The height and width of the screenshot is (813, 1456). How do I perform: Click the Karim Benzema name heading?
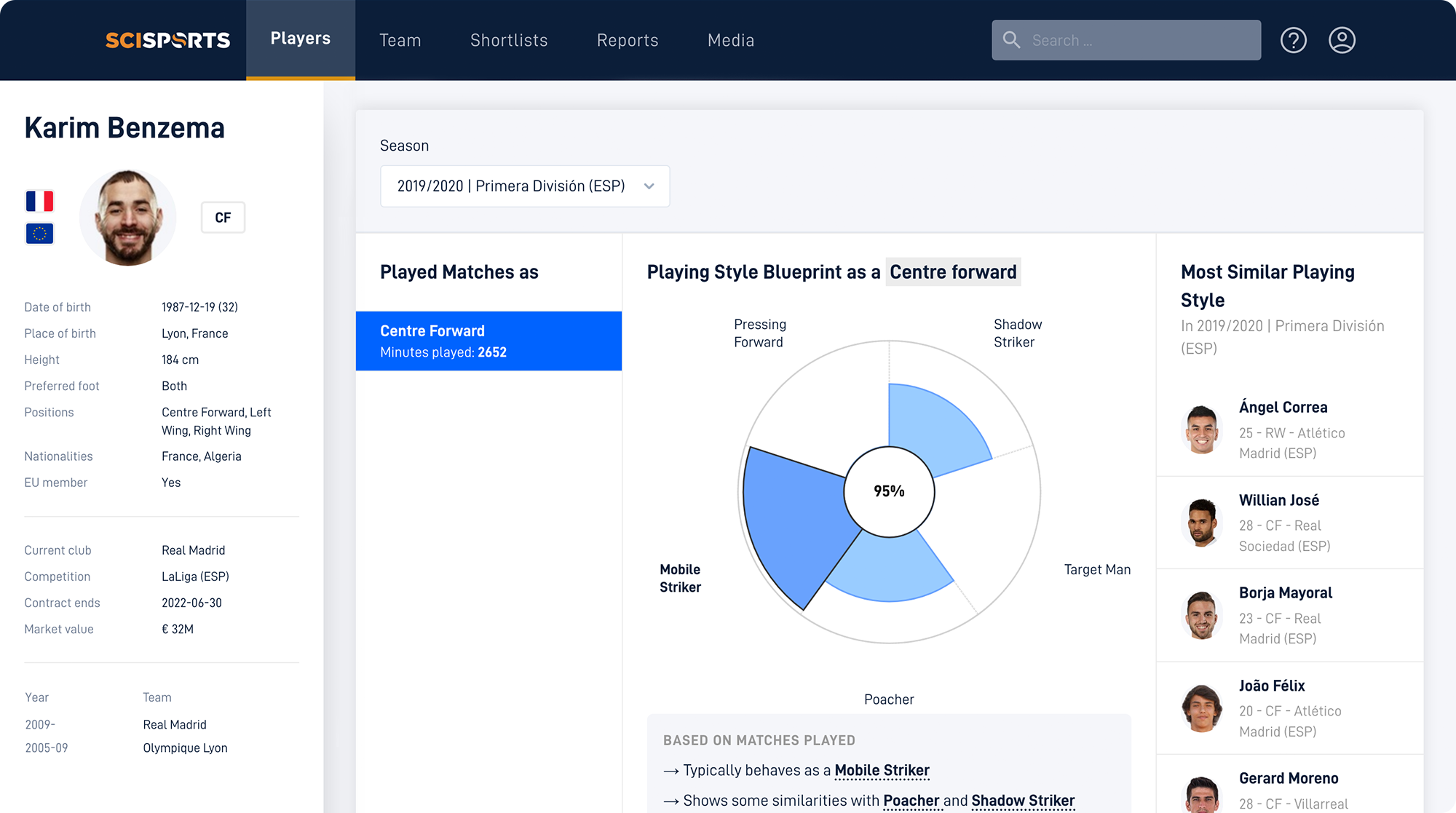[x=124, y=128]
